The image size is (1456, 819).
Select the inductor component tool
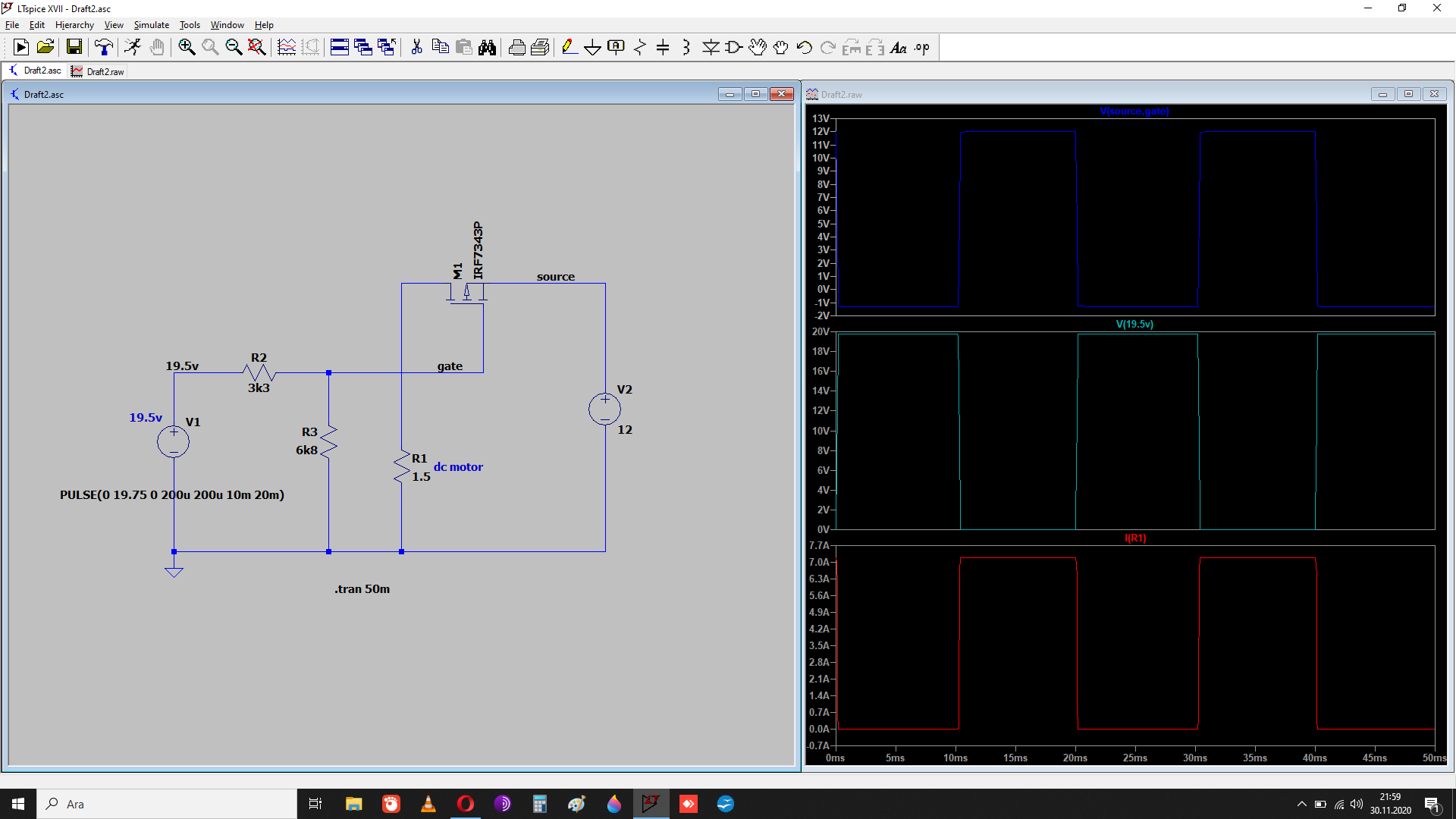pyautogui.click(x=686, y=47)
